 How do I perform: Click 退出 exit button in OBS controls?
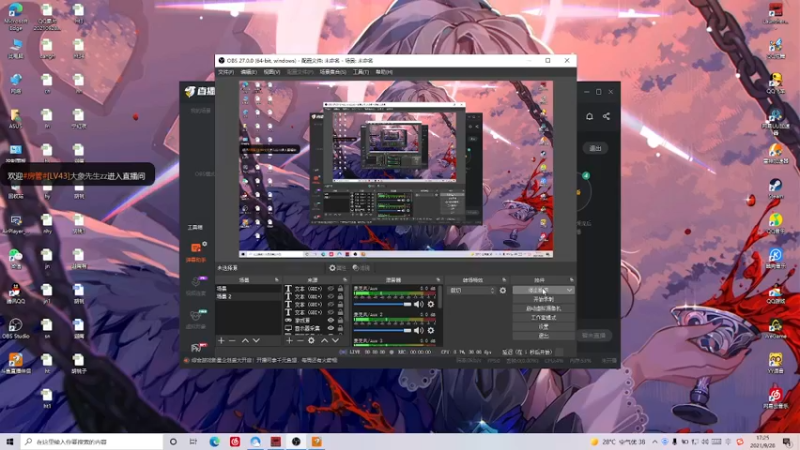[x=543, y=336]
